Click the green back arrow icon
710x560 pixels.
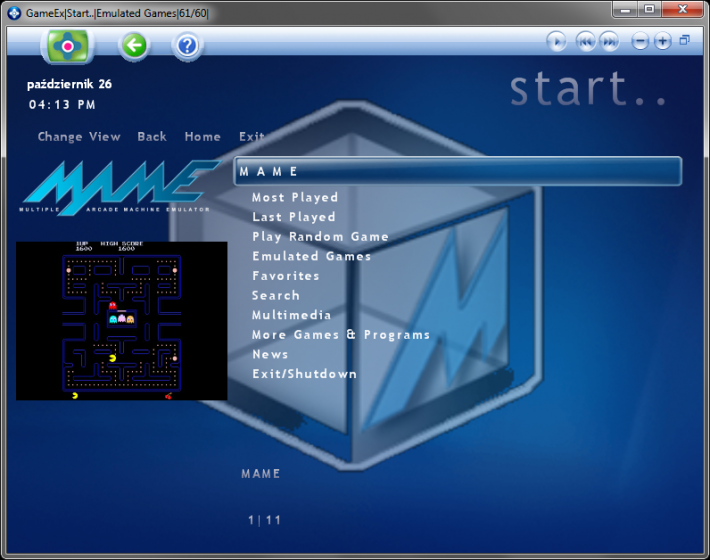(134, 45)
